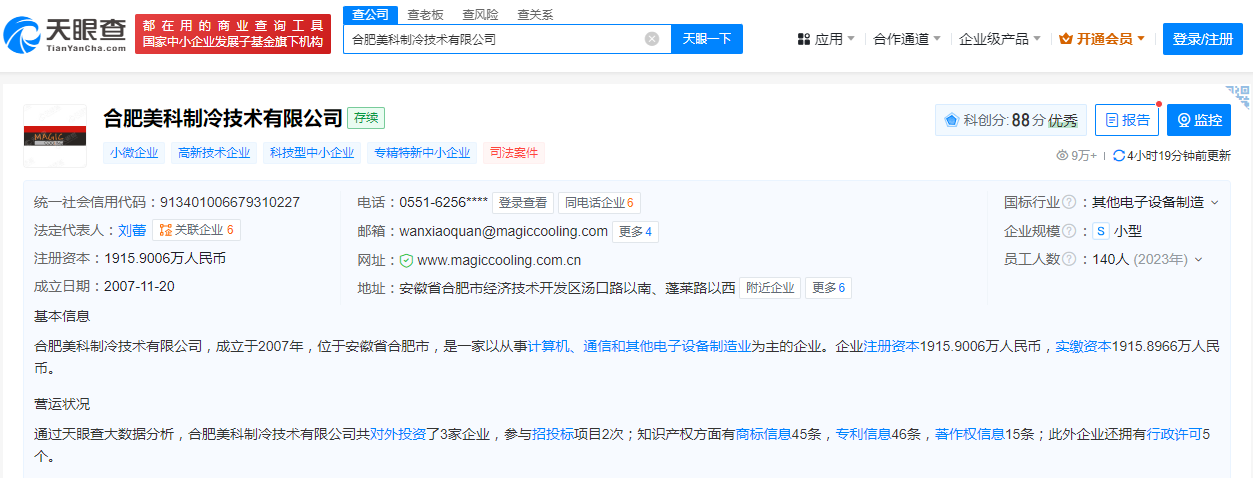Click the QR code icon at right edge
The width and height of the screenshot is (1253, 478).
pyautogui.click(x=1241, y=97)
